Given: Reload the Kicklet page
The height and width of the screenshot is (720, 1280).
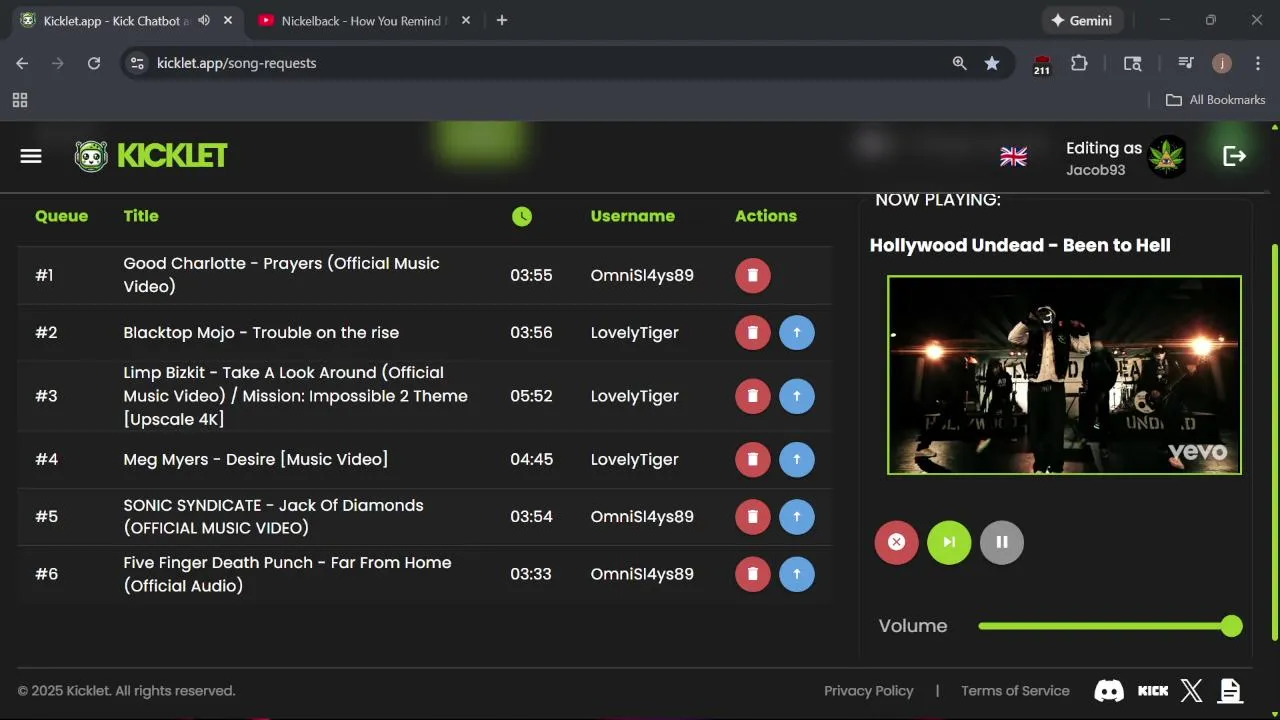Looking at the screenshot, I should tap(94, 63).
